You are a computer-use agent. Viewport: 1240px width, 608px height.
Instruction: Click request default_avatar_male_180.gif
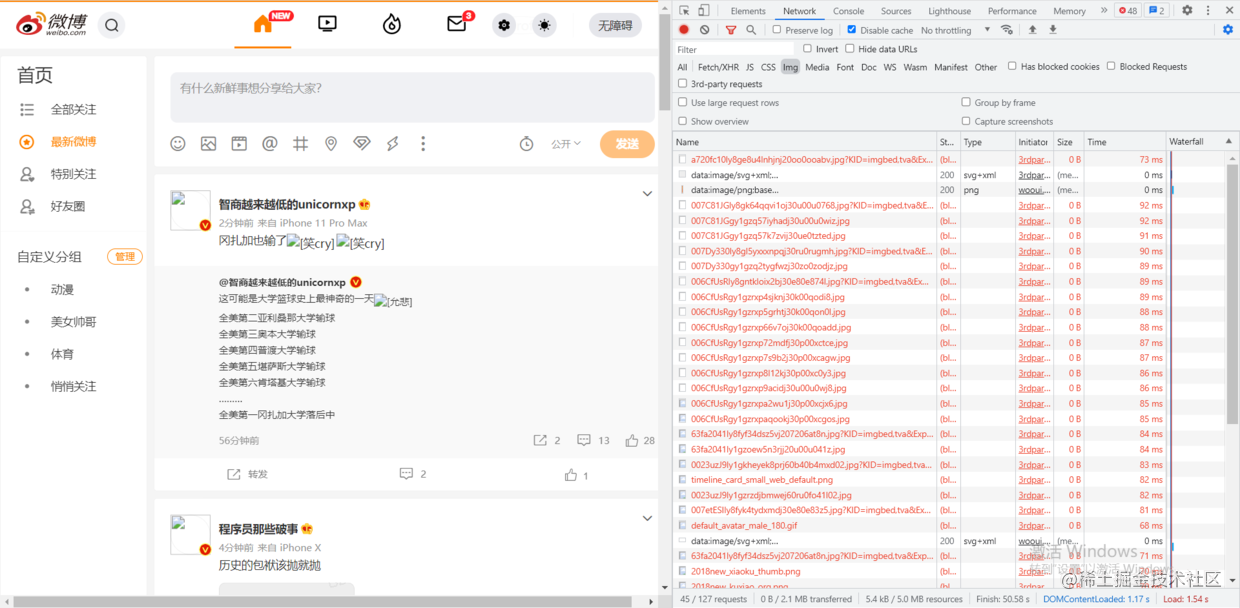tap(744, 525)
